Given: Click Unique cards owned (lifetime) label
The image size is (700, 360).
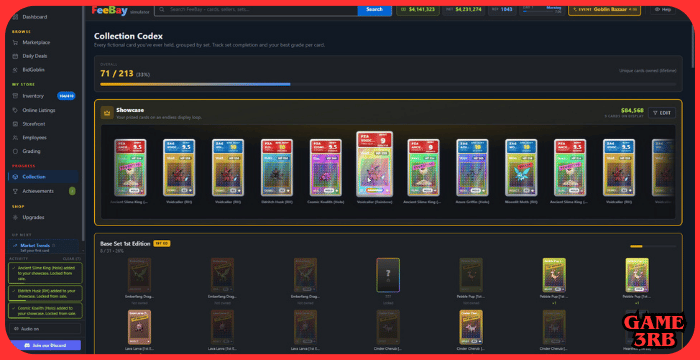Looking at the screenshot, I should [647, 71].
